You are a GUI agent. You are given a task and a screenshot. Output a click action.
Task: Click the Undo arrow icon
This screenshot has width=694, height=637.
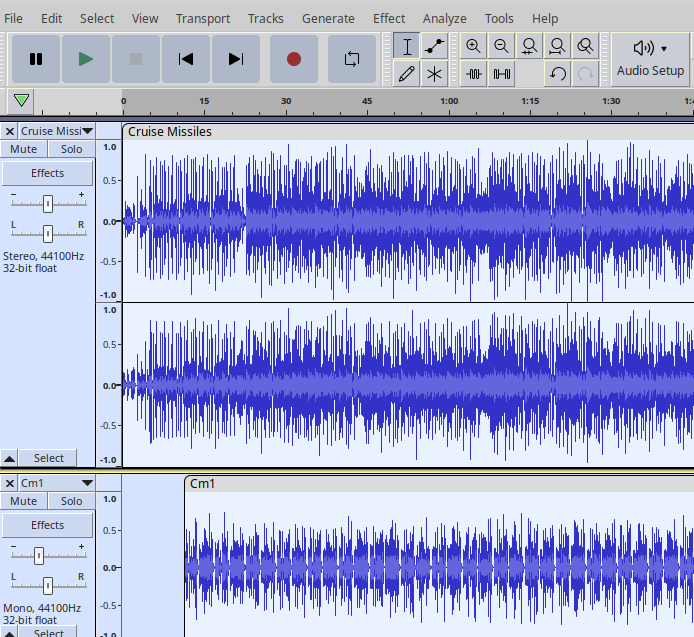tap(558, 74)
